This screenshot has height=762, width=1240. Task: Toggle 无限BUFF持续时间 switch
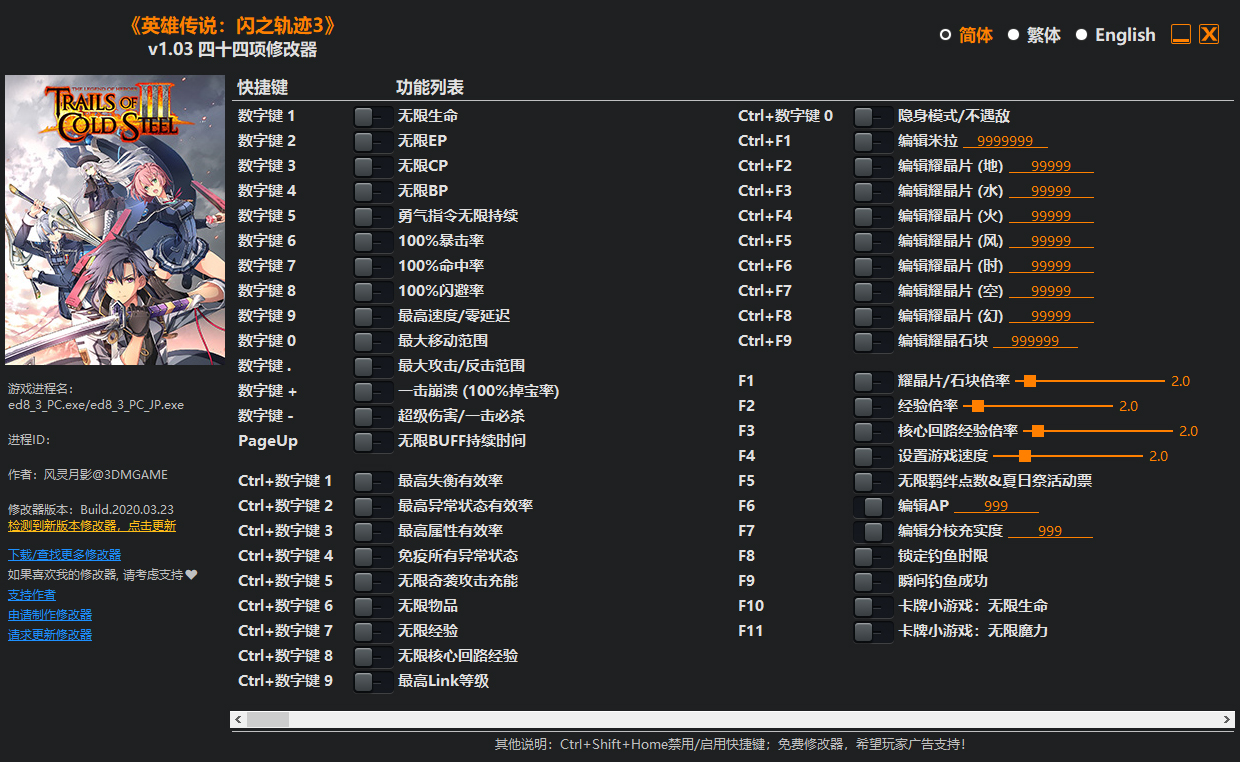click(373, 441)
